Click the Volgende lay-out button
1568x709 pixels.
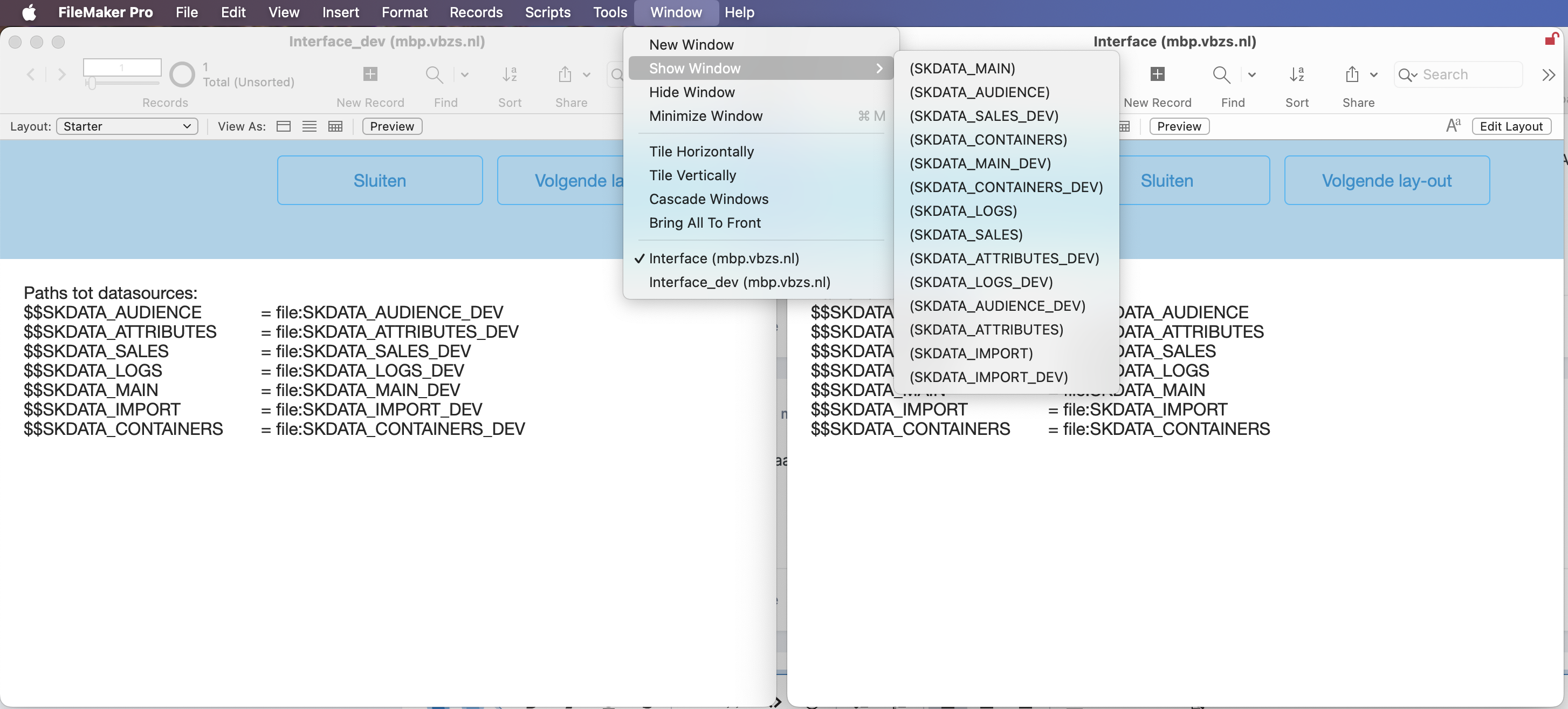click(1387, 180)
